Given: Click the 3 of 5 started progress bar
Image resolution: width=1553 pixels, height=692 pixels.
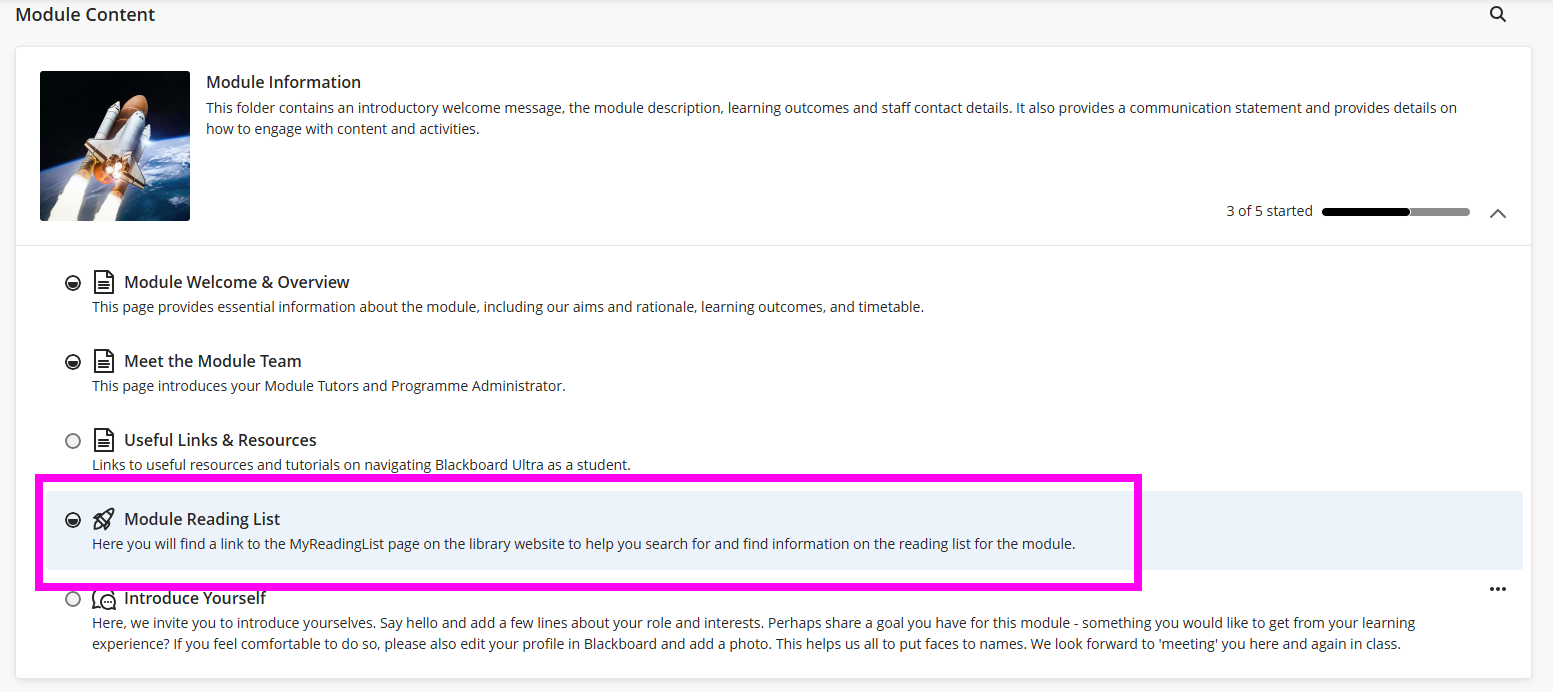Looking at the screenshot, I should 1396,212.
